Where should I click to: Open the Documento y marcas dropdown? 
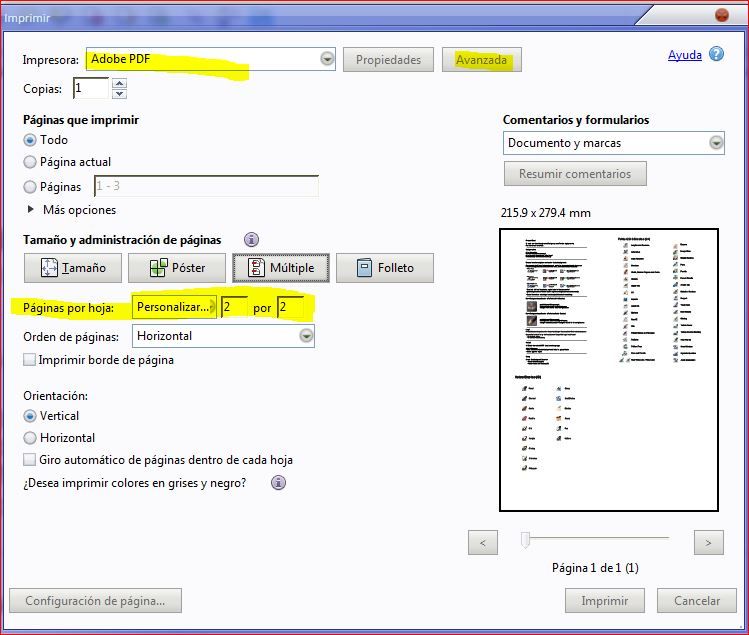tap(614, 143)
